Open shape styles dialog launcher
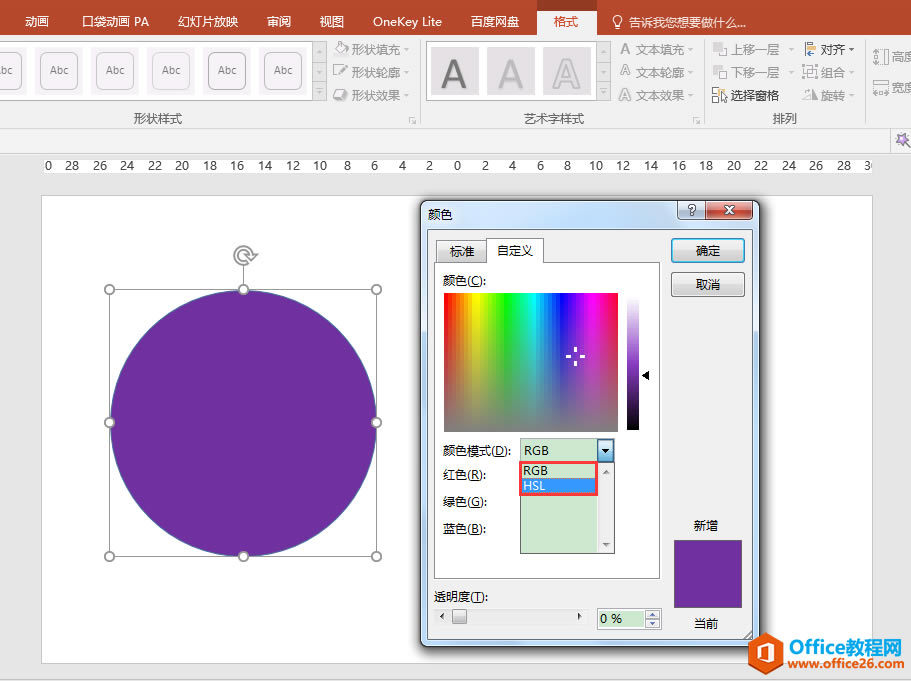Viewport: 911px width, 681px height. tap(412, 120)
